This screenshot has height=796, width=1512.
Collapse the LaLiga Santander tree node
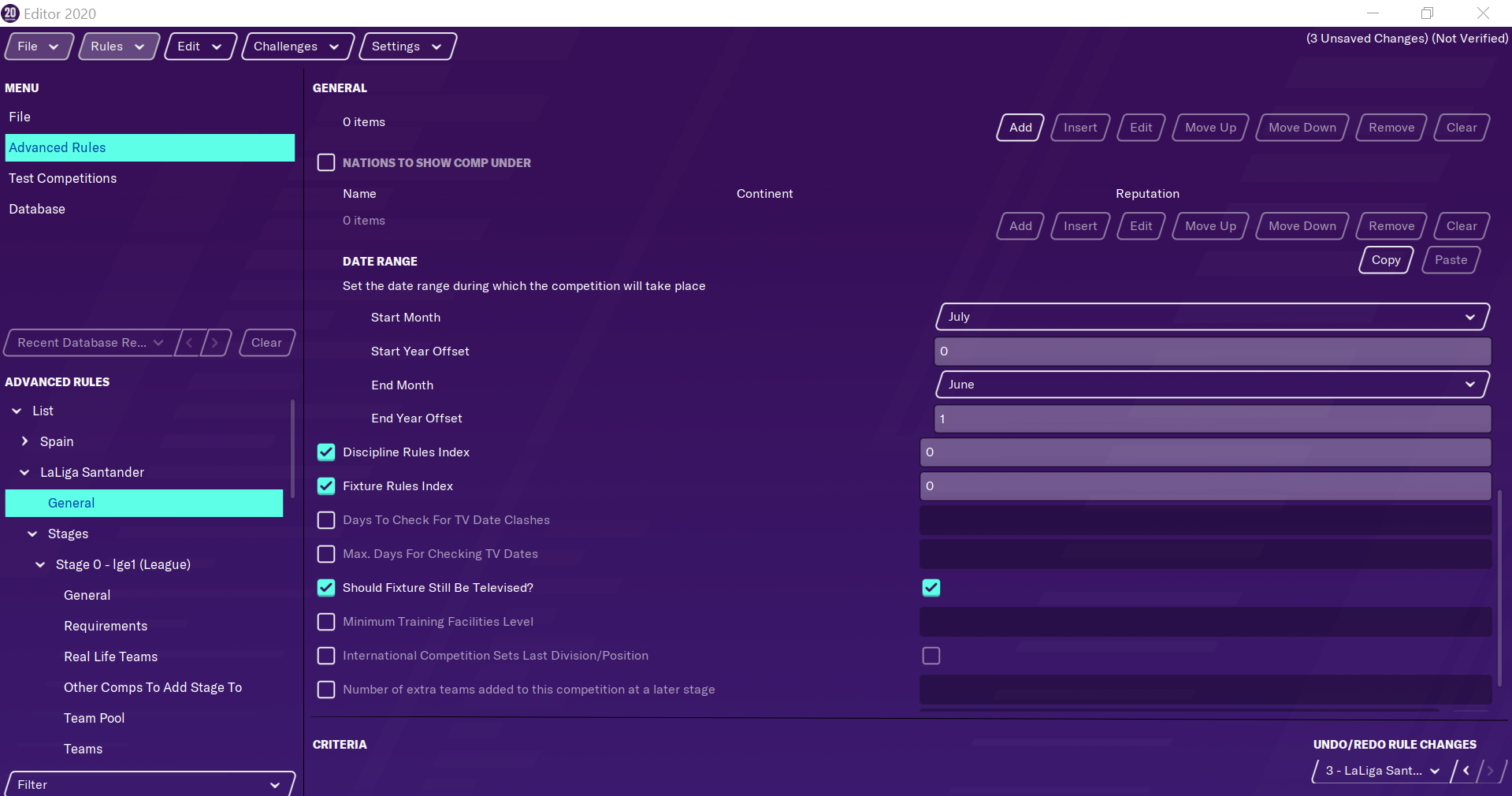click(24, 473)
